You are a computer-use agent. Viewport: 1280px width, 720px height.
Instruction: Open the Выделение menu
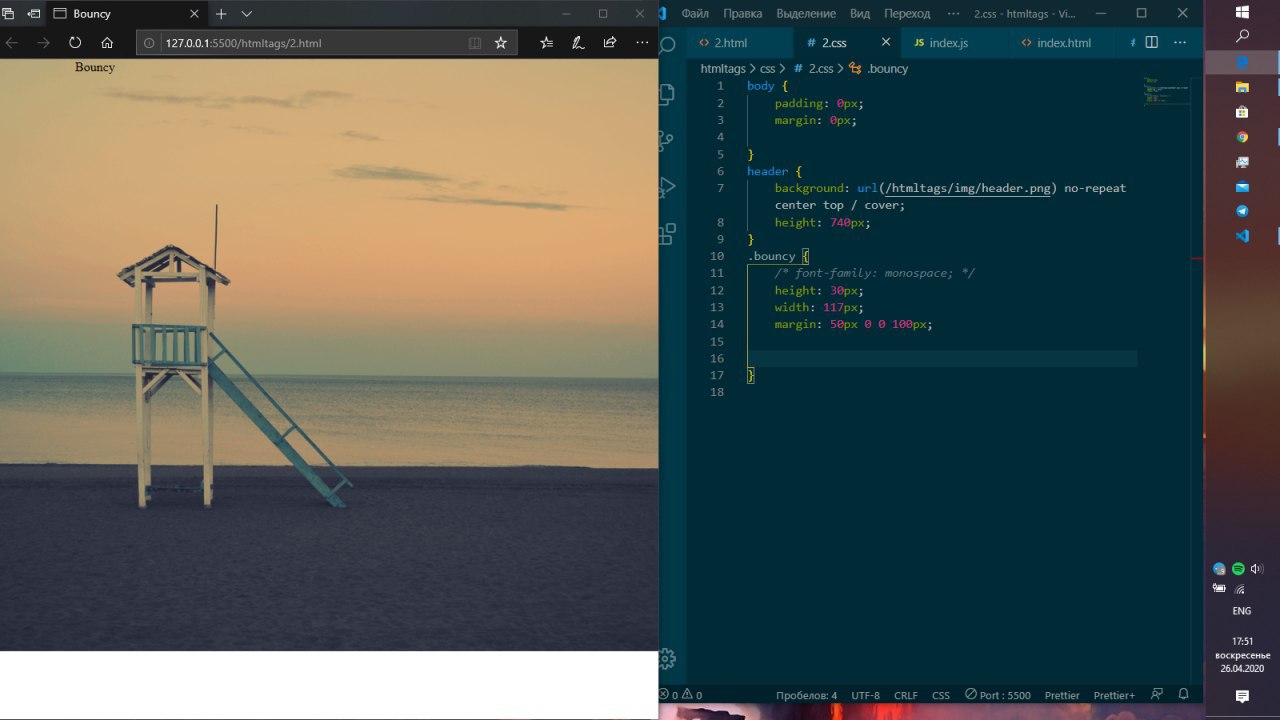[806, 14]
